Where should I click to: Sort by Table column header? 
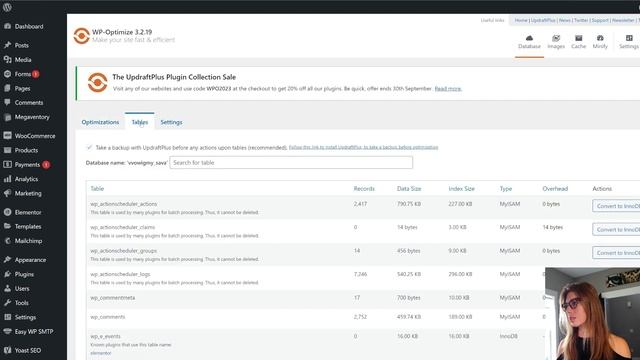pyautogui.click(x=97, y=189)
